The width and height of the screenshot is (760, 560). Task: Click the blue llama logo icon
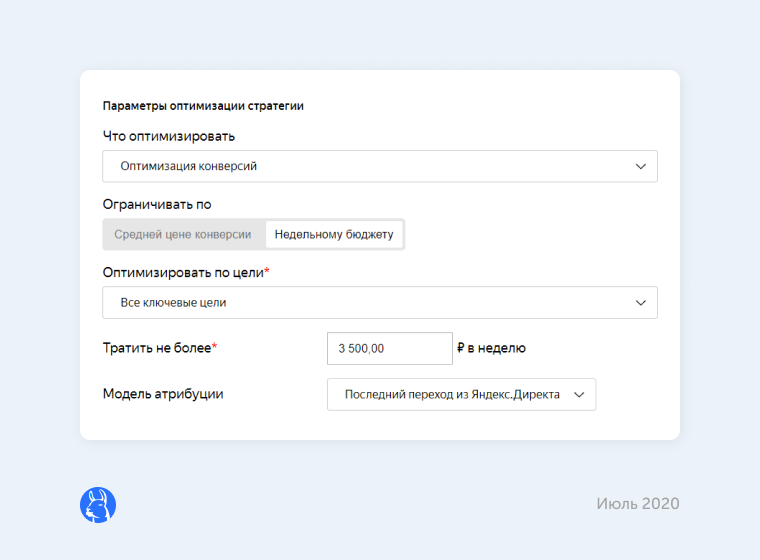(98, 505)
